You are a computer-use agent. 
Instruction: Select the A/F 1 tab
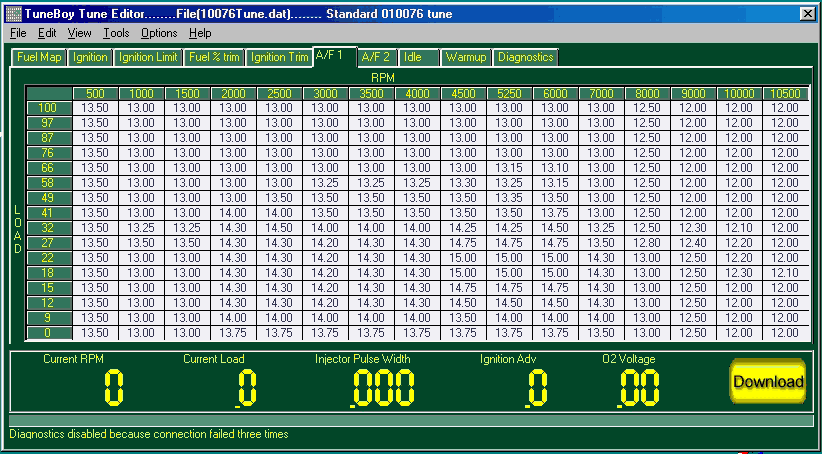pyautogui.click(x=335, y=56)
